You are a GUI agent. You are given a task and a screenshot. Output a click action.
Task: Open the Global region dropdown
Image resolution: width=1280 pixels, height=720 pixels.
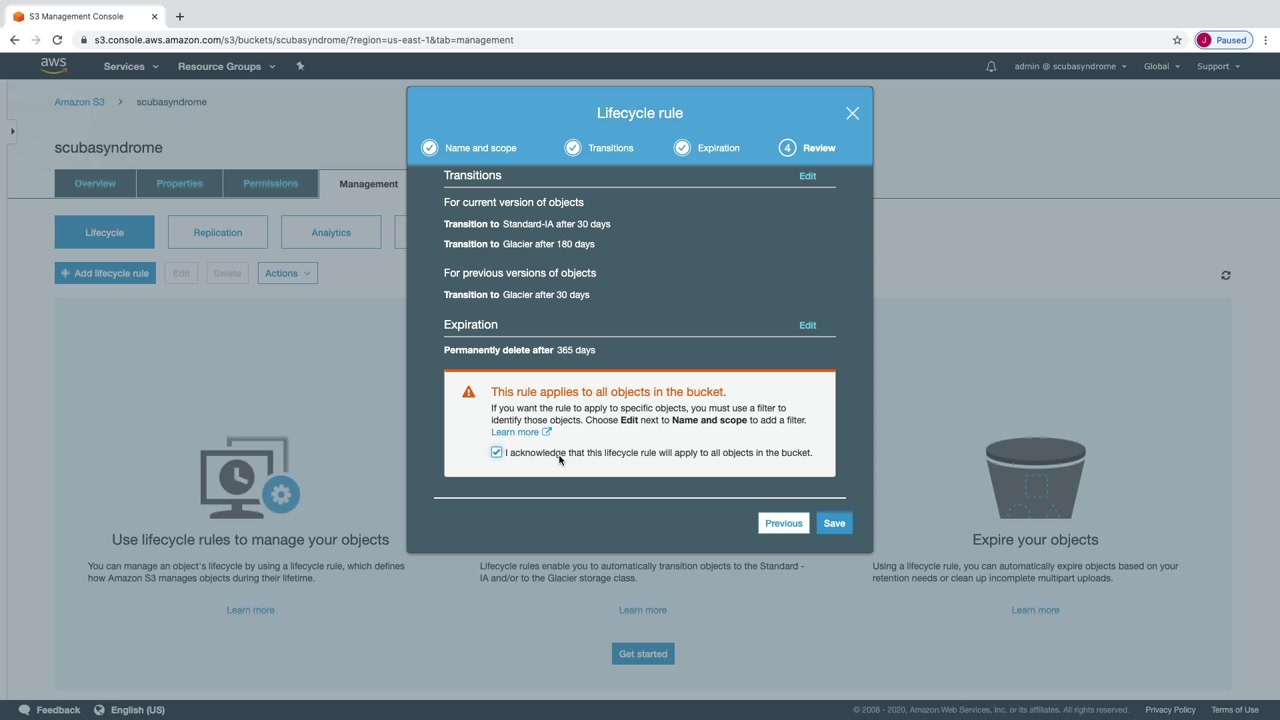[x=1162, y=67]
